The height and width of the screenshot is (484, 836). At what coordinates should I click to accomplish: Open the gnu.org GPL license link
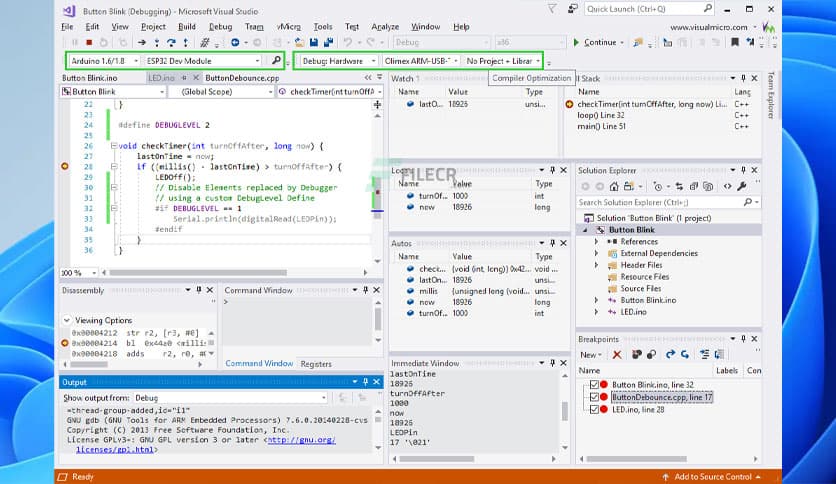click(301, 440)
